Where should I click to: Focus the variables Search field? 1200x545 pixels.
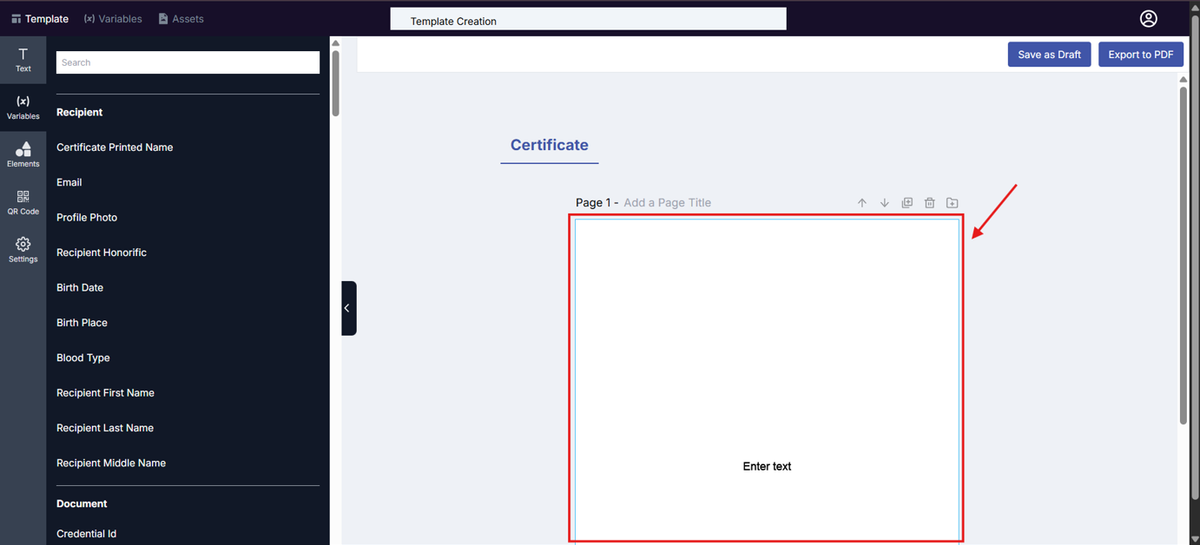188,62
